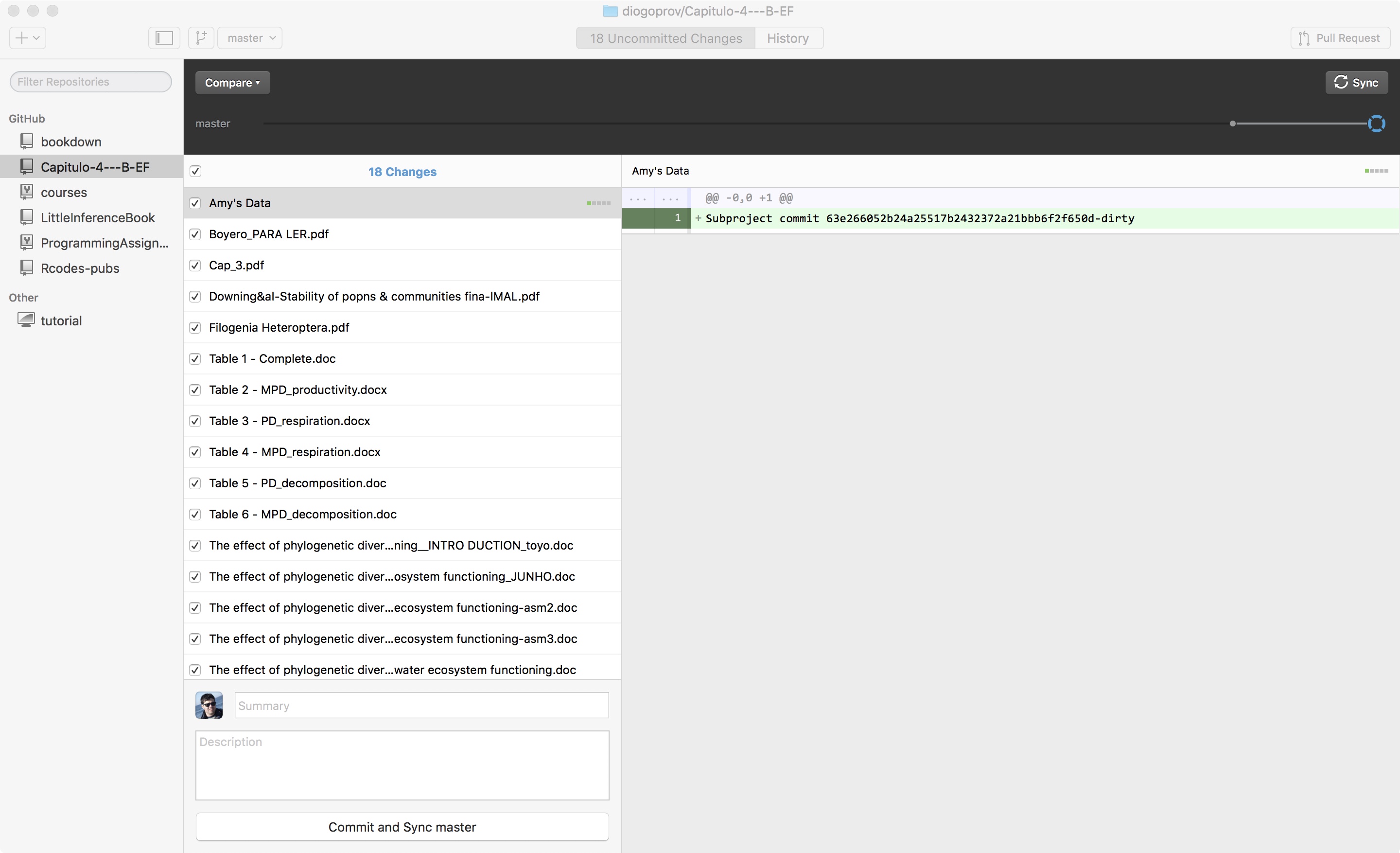
Task: Click the commit dot on master timeline
Action: click(1232, 124)
